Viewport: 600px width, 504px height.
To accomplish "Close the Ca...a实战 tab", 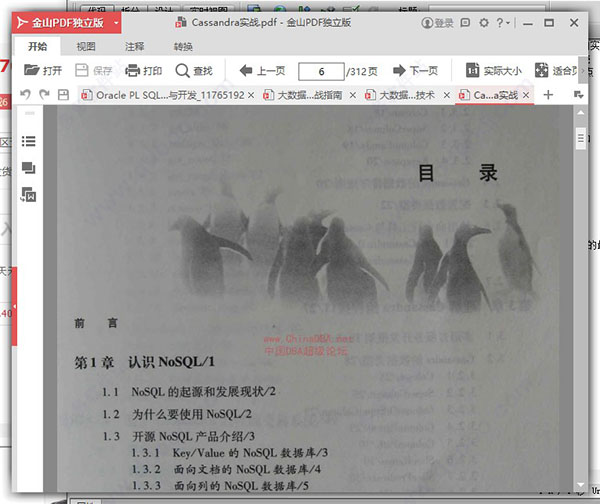I will (526, 95).
